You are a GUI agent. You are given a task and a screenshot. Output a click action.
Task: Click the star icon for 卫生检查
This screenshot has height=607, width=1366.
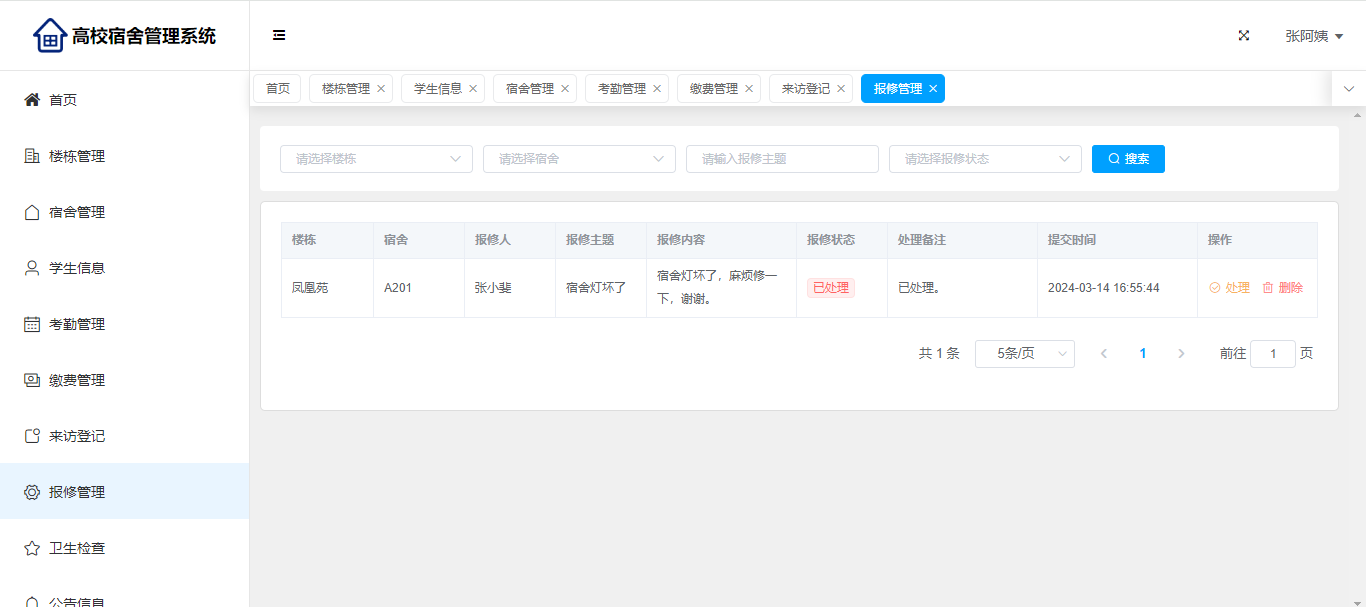click(32, 548)
